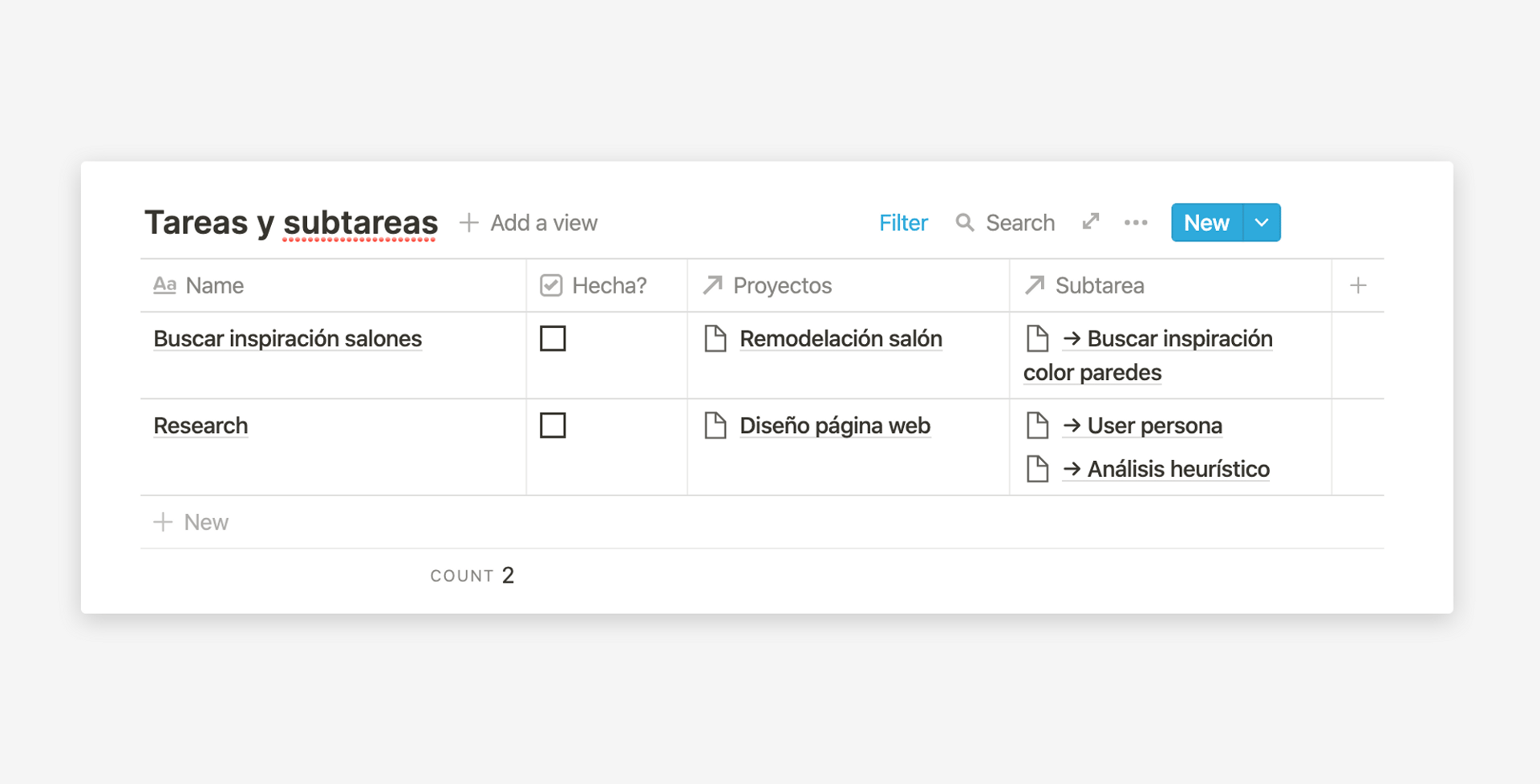Click the checkbox property icon beside Hecha?
The image size is (1540, 784).
(551, 285)
